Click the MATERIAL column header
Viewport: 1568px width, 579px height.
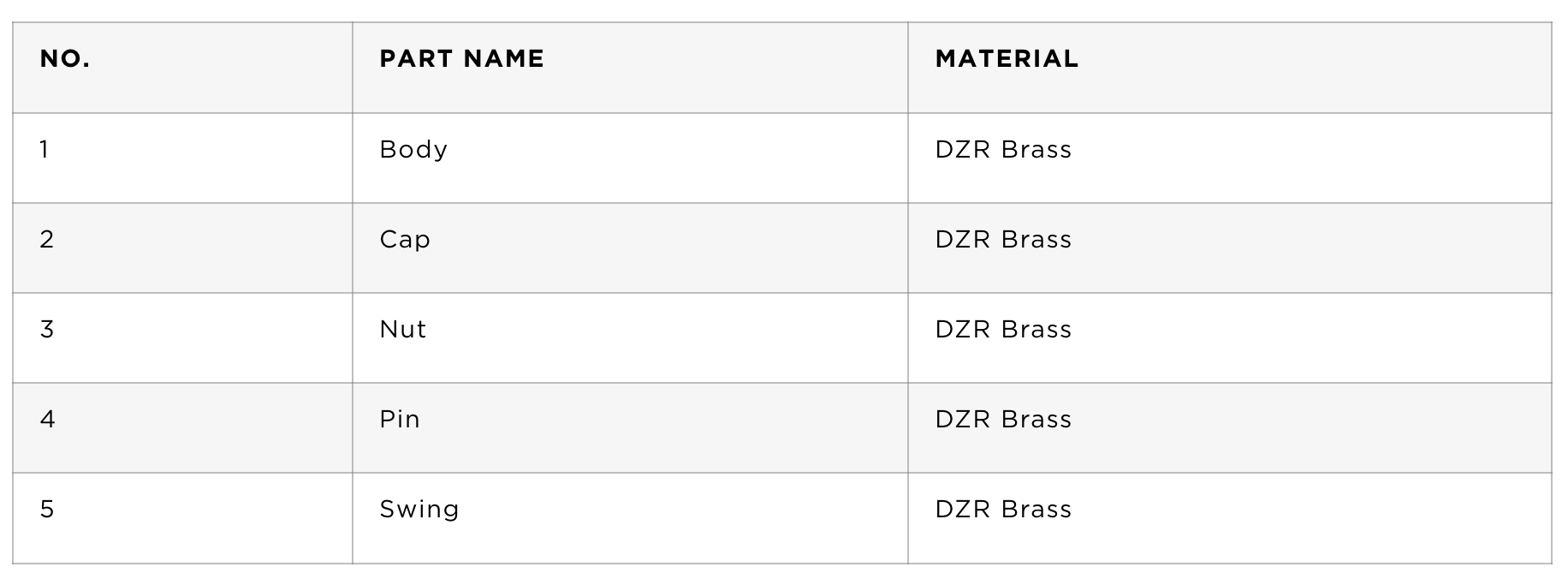[1230, 68]
